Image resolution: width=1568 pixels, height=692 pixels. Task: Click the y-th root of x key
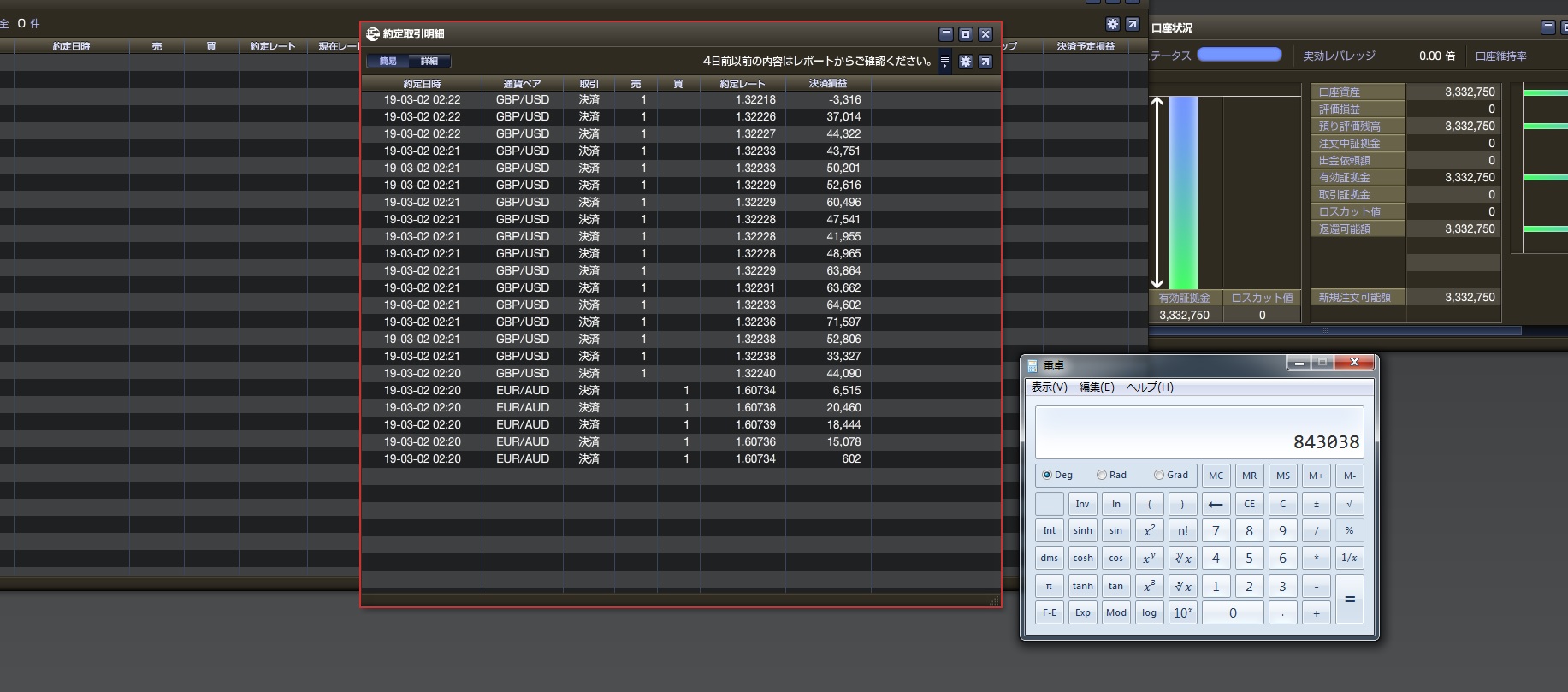1182,559
